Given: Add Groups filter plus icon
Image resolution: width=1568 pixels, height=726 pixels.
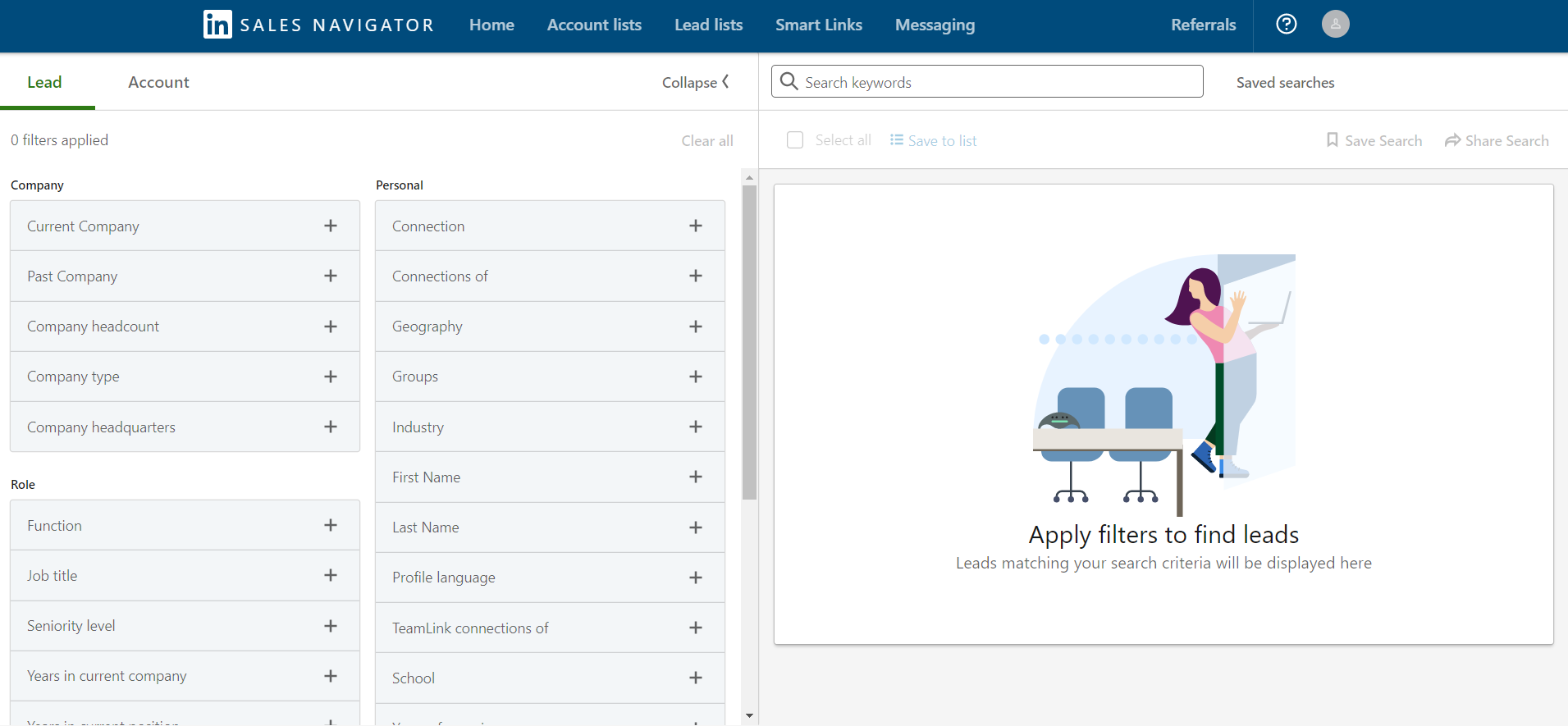Looking at the screenshot, I should tap(696, 377).
